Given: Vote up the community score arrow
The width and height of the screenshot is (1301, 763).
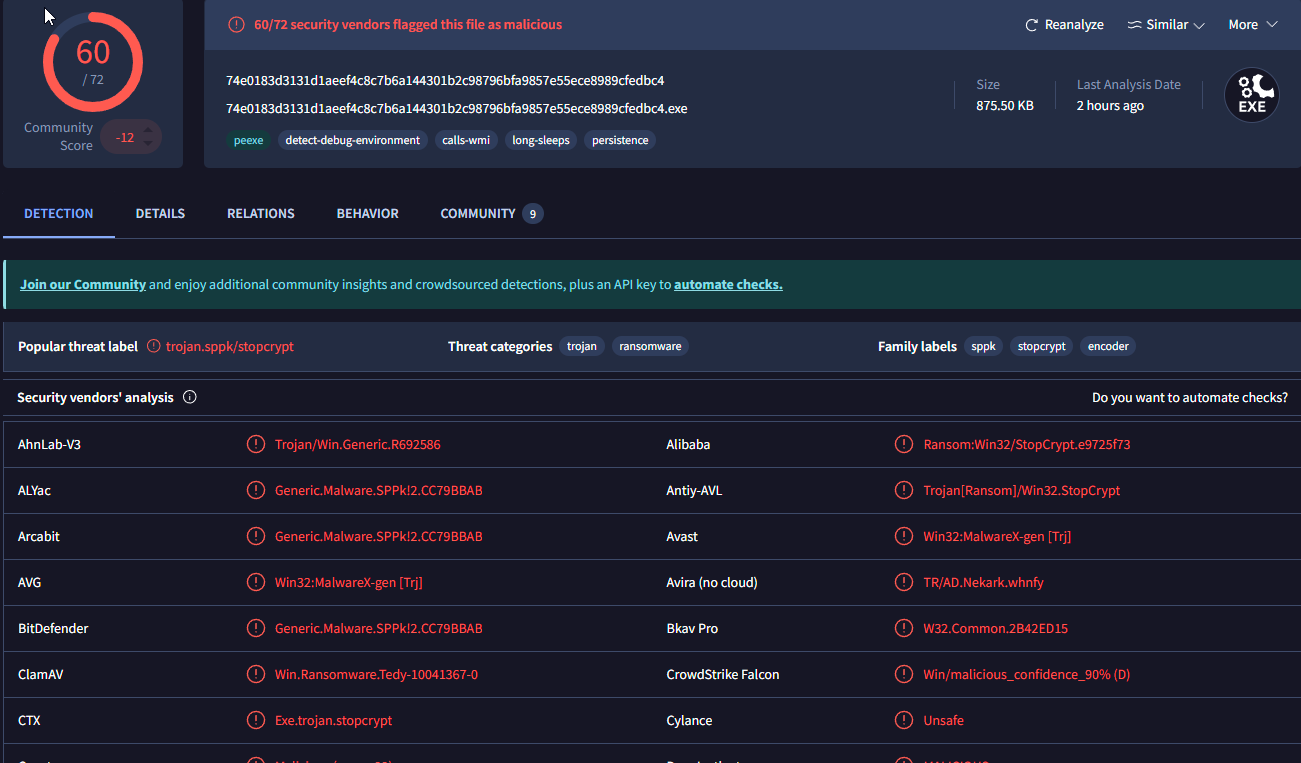Looking at the screenshot, I should [148, 130].
